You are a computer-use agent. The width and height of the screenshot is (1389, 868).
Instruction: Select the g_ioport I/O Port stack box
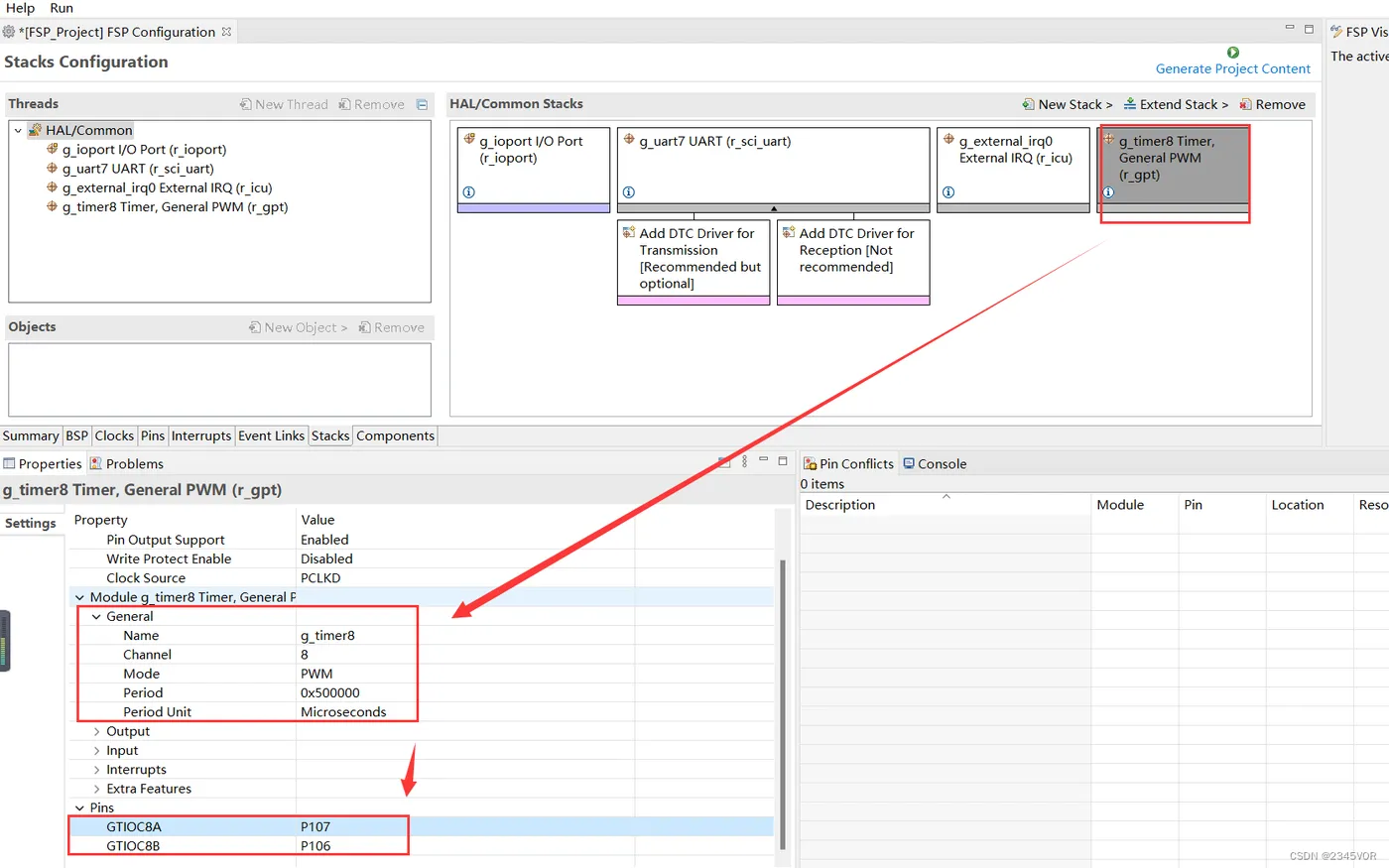[534, 170]
